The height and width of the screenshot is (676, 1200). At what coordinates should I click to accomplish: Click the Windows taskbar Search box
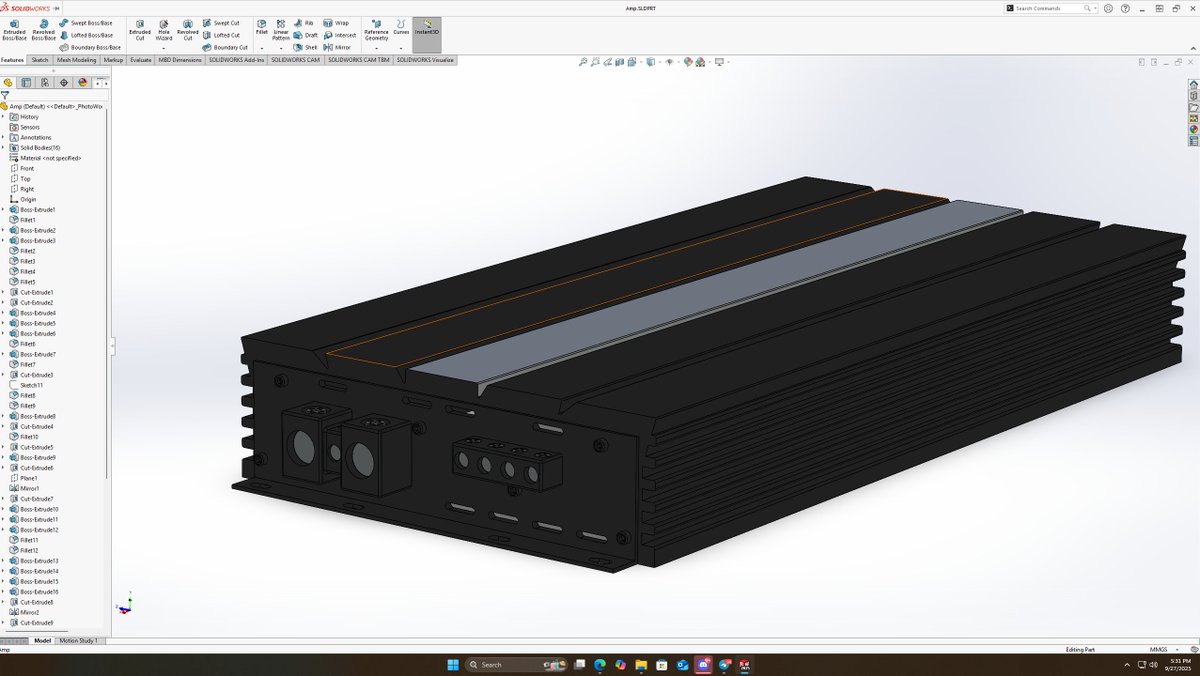pos(517,664)
